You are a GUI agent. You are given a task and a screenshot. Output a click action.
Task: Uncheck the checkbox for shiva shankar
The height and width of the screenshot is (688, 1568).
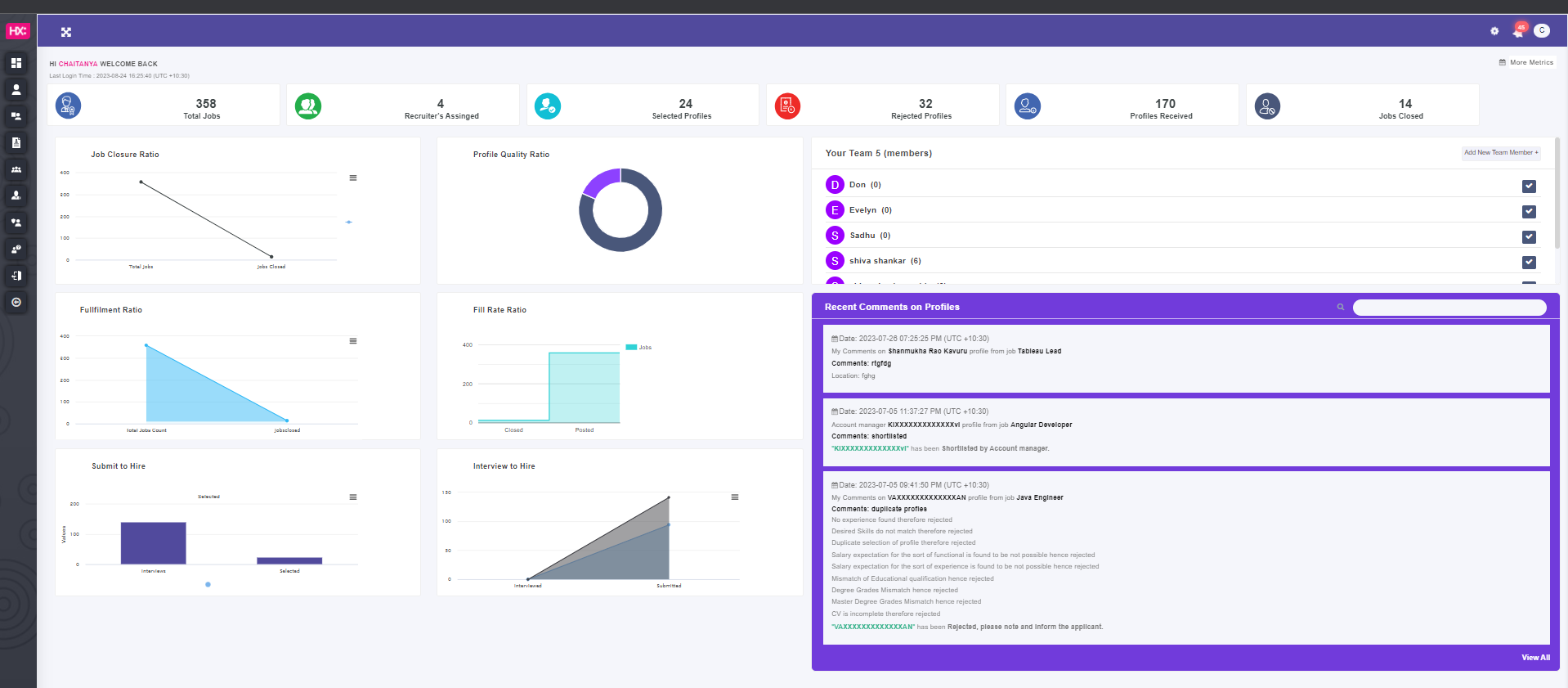(x=1529, y=262)
